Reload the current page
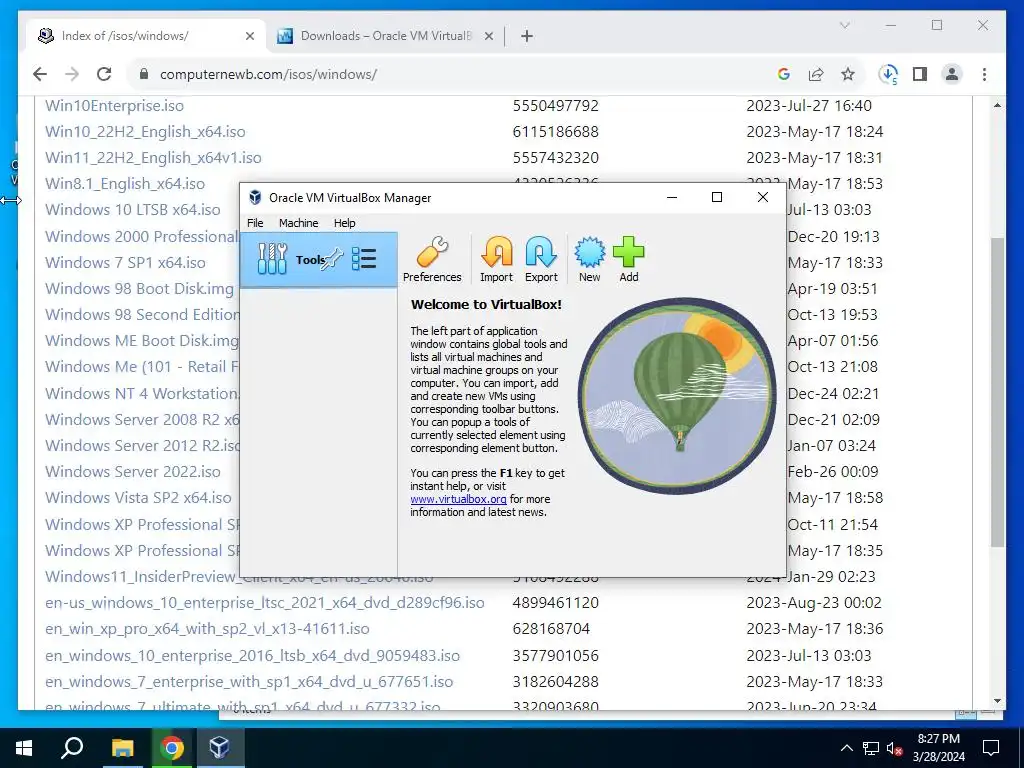The width and height of the screenshot is (1024, 768). [x=104, y=74]
